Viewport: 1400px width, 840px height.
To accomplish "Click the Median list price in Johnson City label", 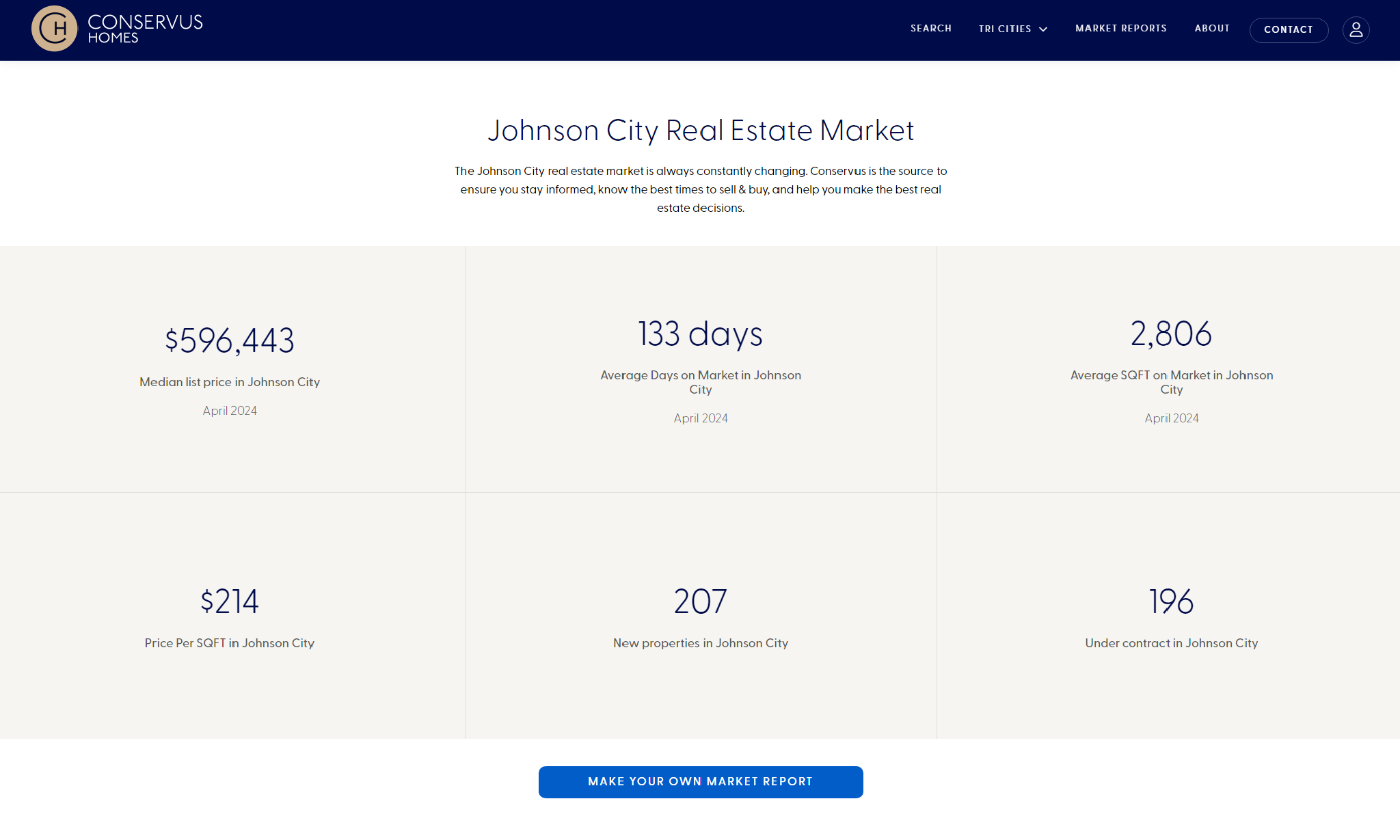I will [230, 382].
